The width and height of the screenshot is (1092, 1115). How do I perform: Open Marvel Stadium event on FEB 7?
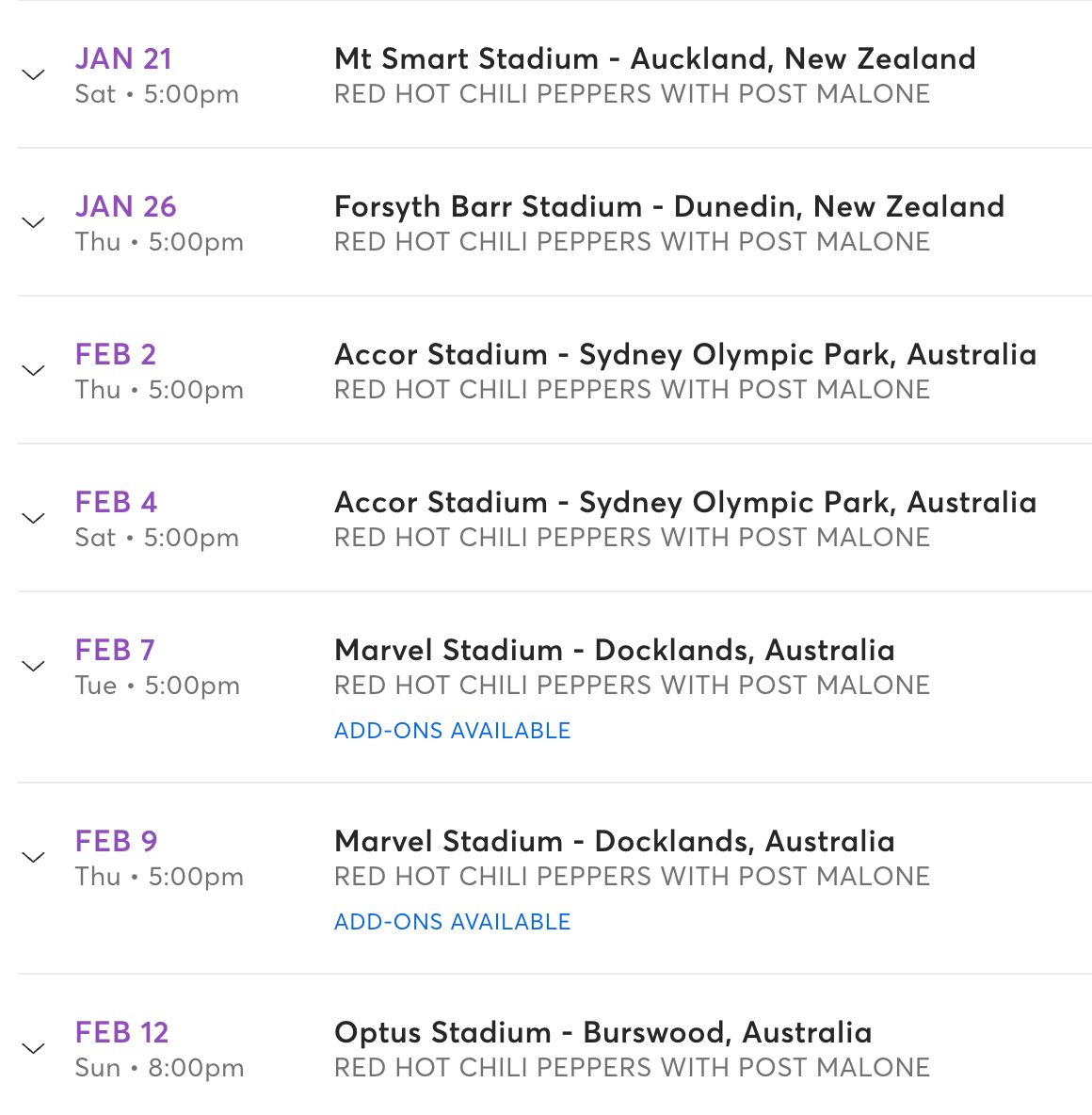click(614, 651)
